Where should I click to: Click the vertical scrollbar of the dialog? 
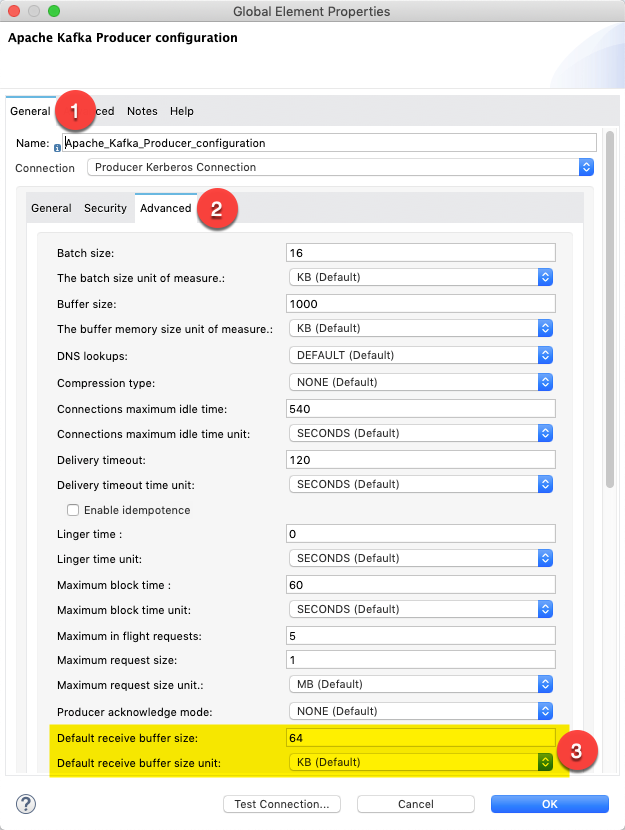(x=610, y=310)
